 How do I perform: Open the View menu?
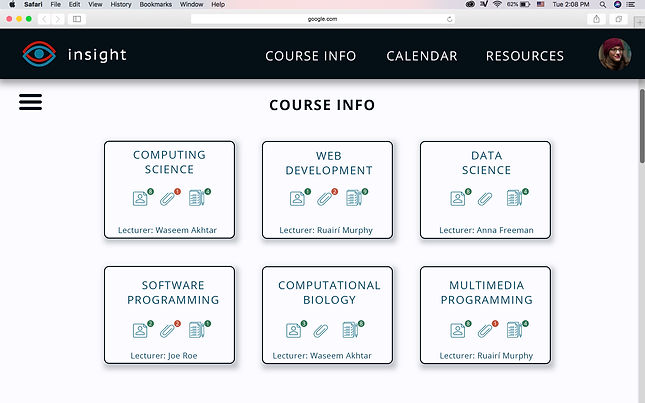(95, 5)
